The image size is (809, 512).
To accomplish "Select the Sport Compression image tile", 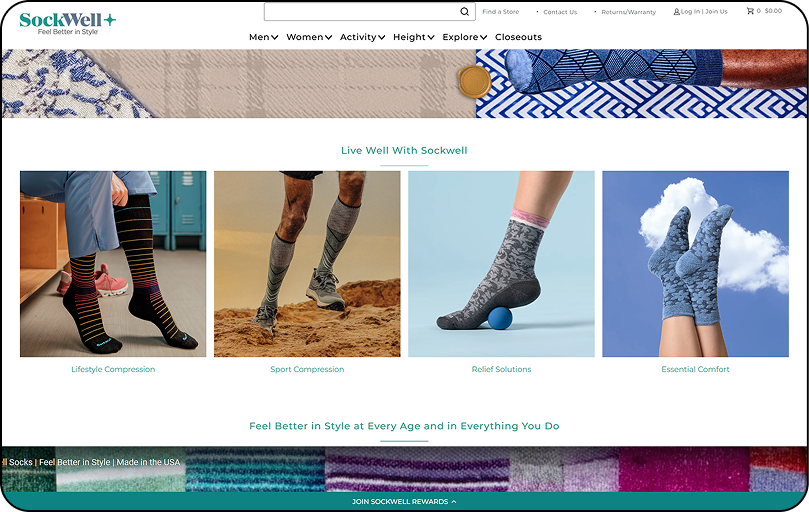I will point(307,263).
